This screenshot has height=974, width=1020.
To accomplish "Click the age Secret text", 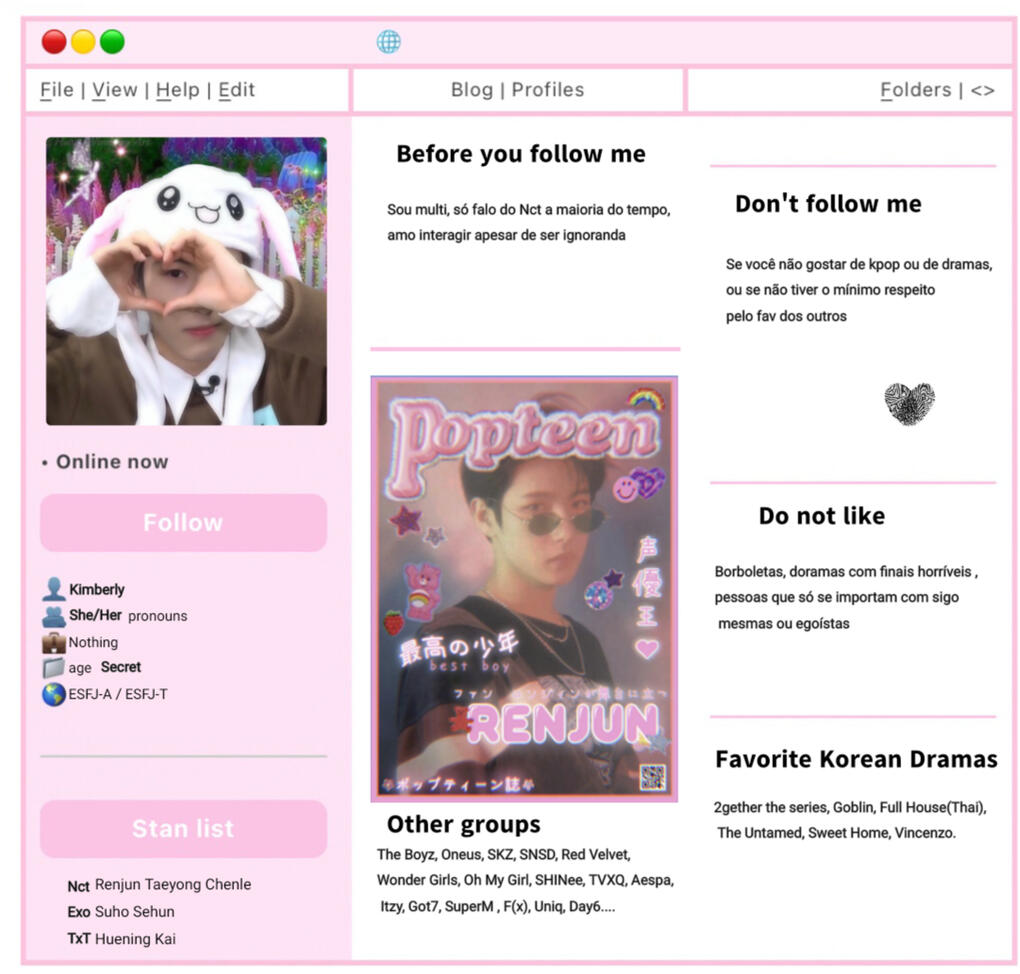I will [x=105, y=668].
